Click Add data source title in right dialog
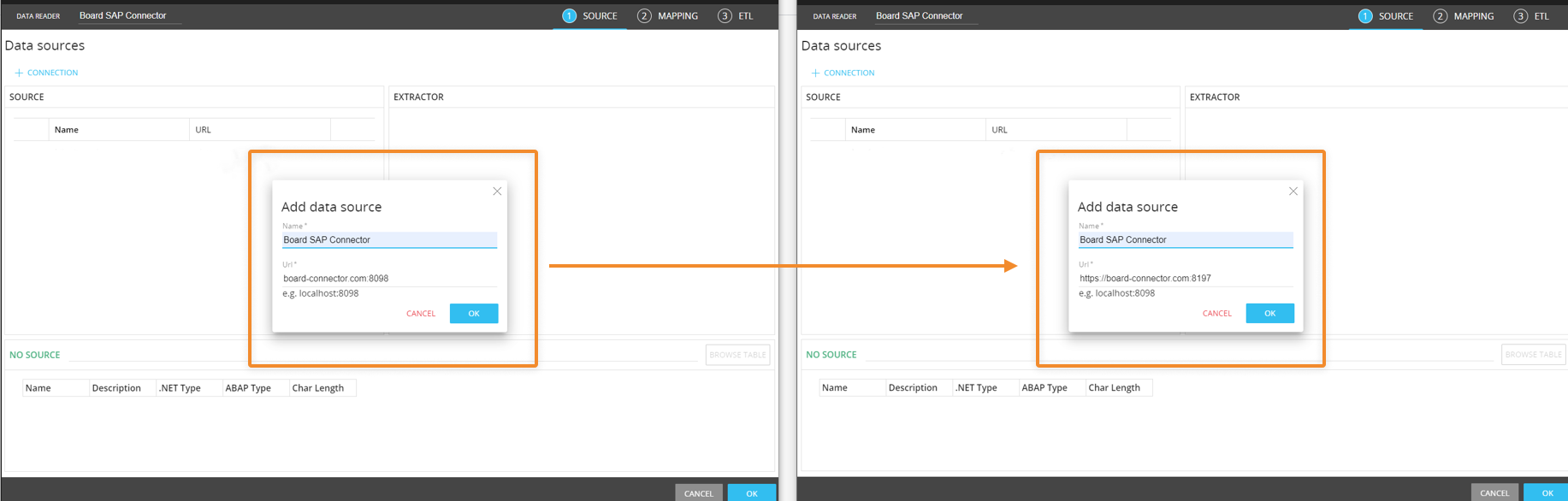This screenshot has width=1568, height=501. tap(1128, 207)
